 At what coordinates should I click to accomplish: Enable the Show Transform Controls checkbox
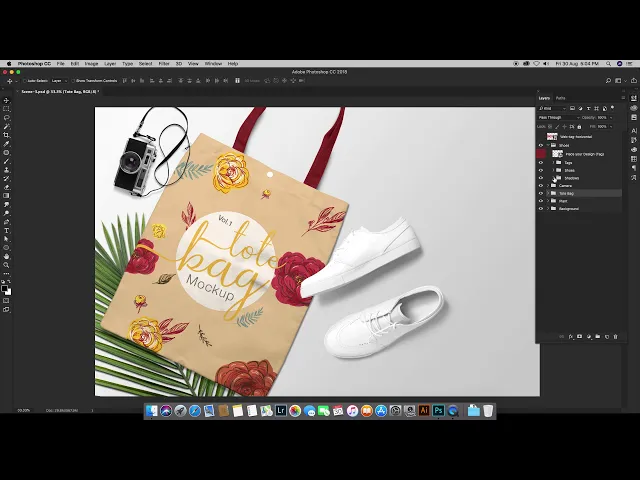73,80
